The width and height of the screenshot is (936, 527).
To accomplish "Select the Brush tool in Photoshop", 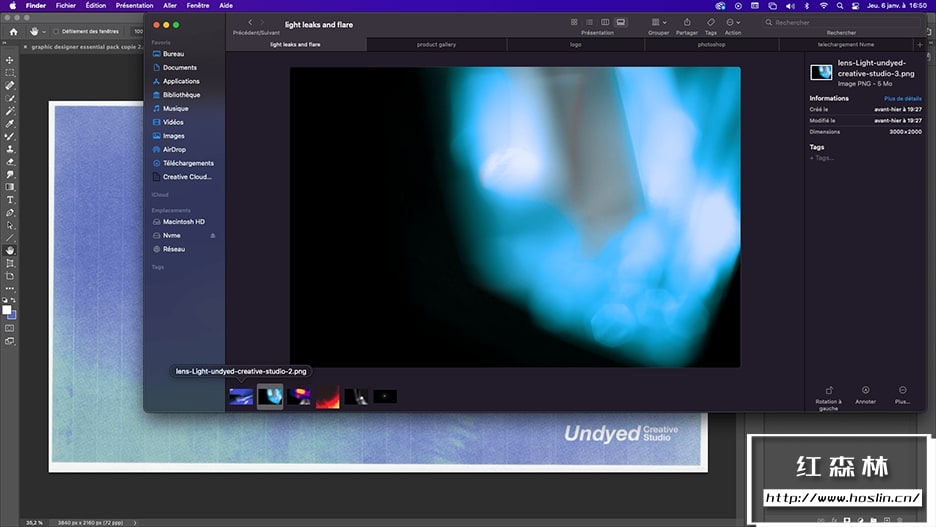I will (10, 137).
